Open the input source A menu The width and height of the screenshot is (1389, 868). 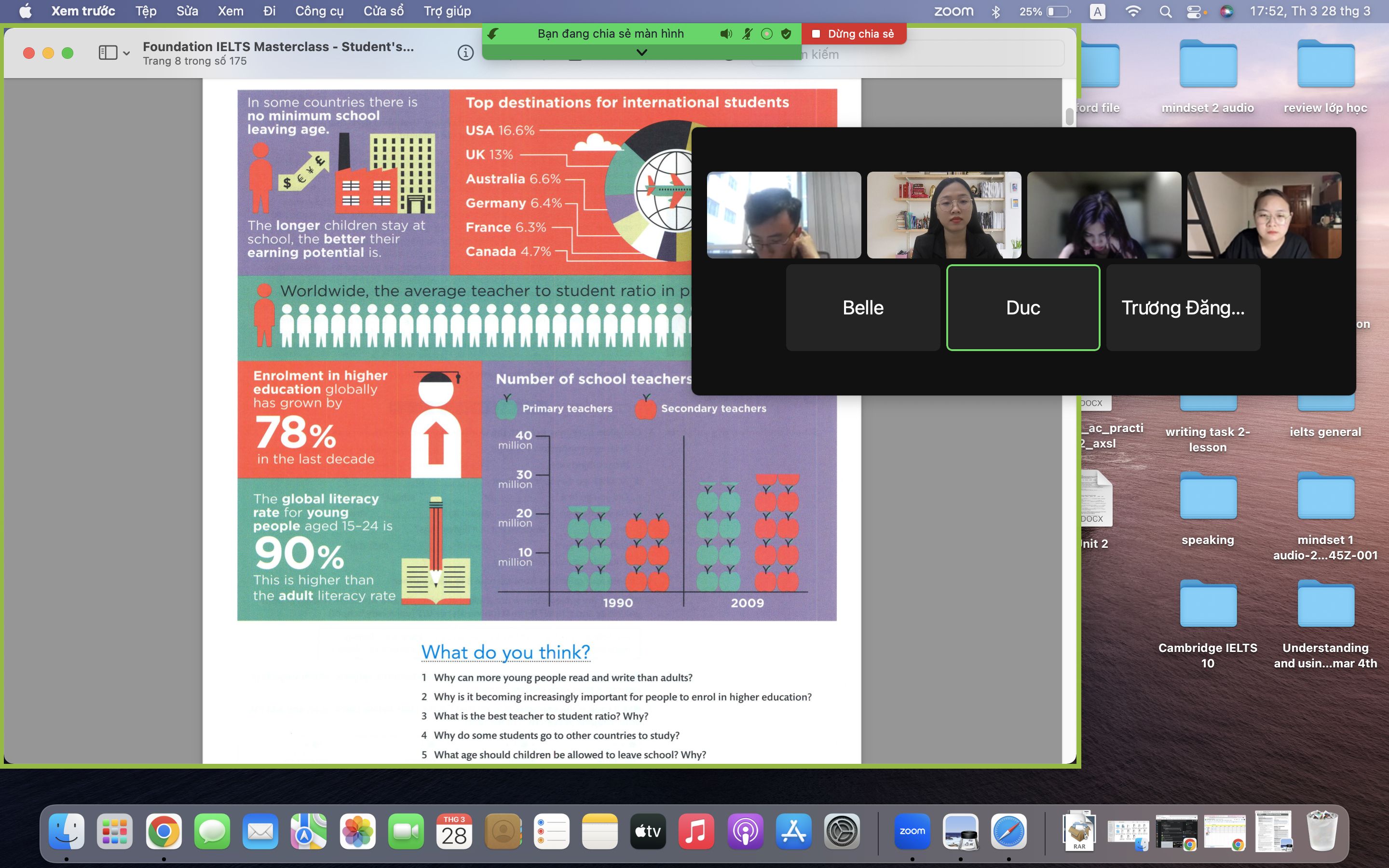[1097, 11]
